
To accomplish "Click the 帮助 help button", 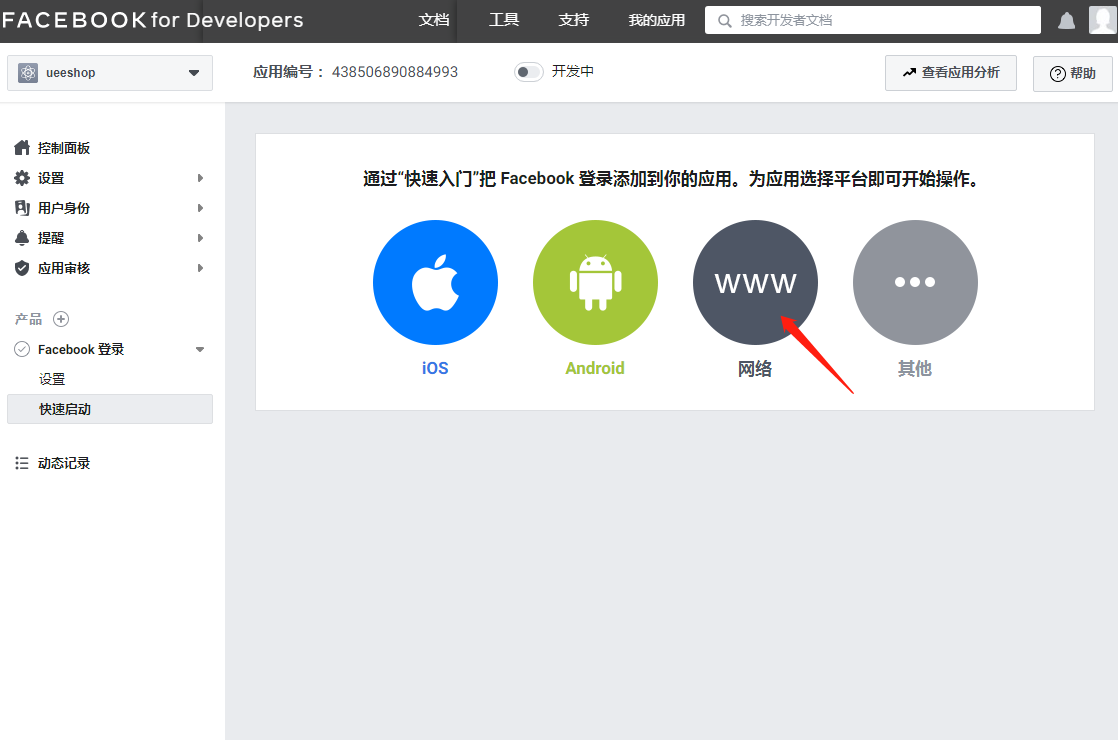I will [1072, 73].
